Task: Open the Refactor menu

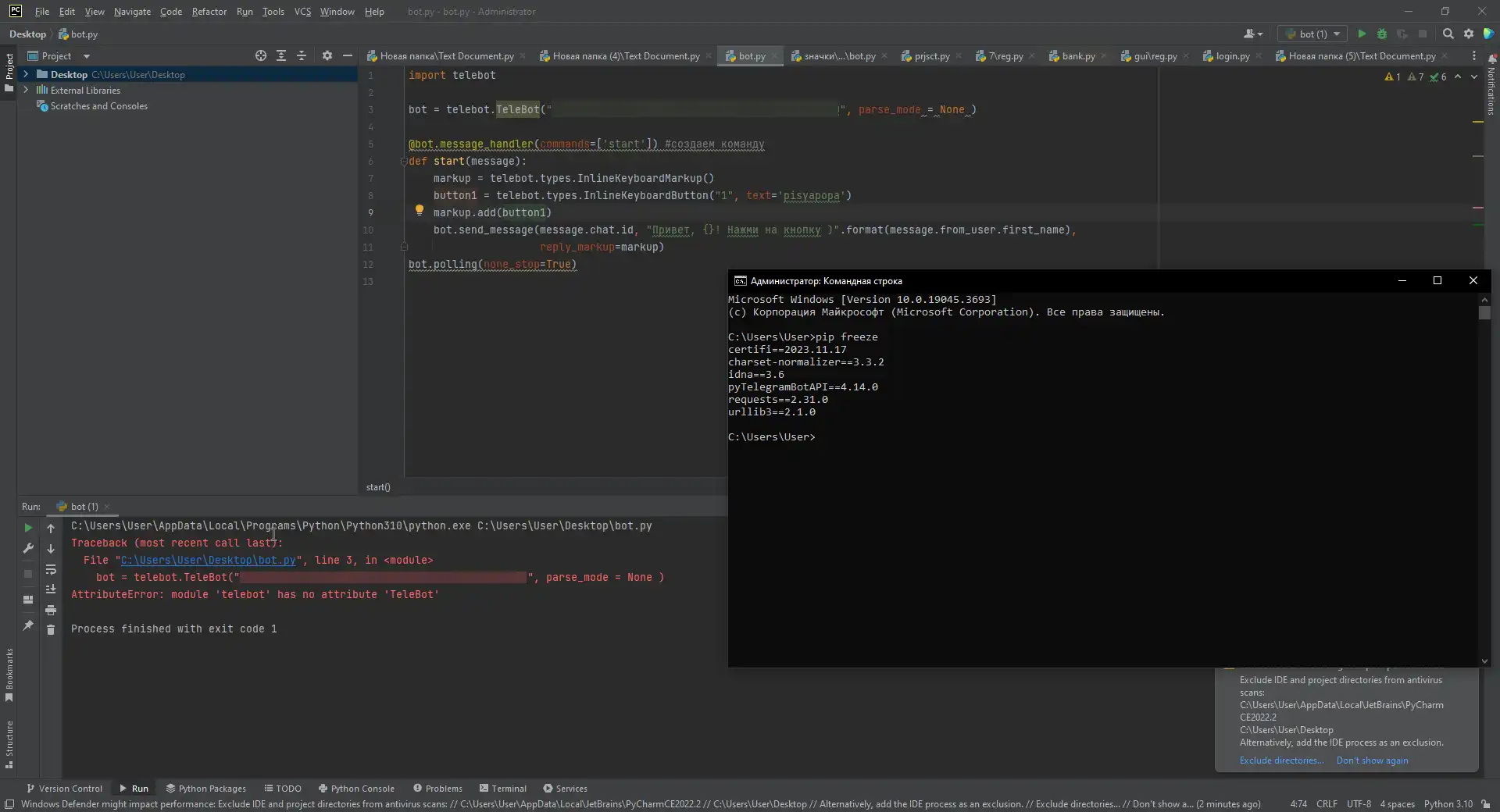Action: click(209, 11)
